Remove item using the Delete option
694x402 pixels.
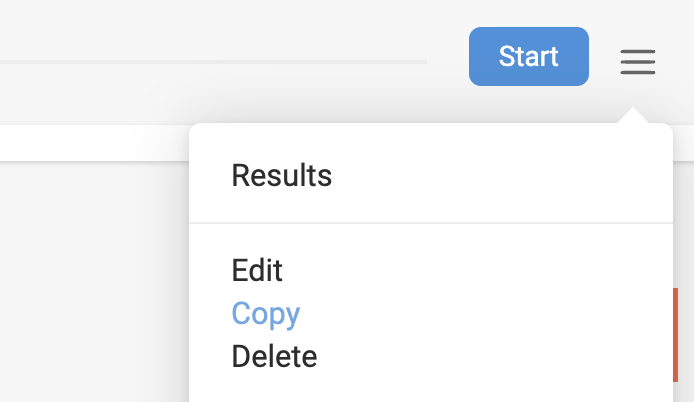coord(274,356)
